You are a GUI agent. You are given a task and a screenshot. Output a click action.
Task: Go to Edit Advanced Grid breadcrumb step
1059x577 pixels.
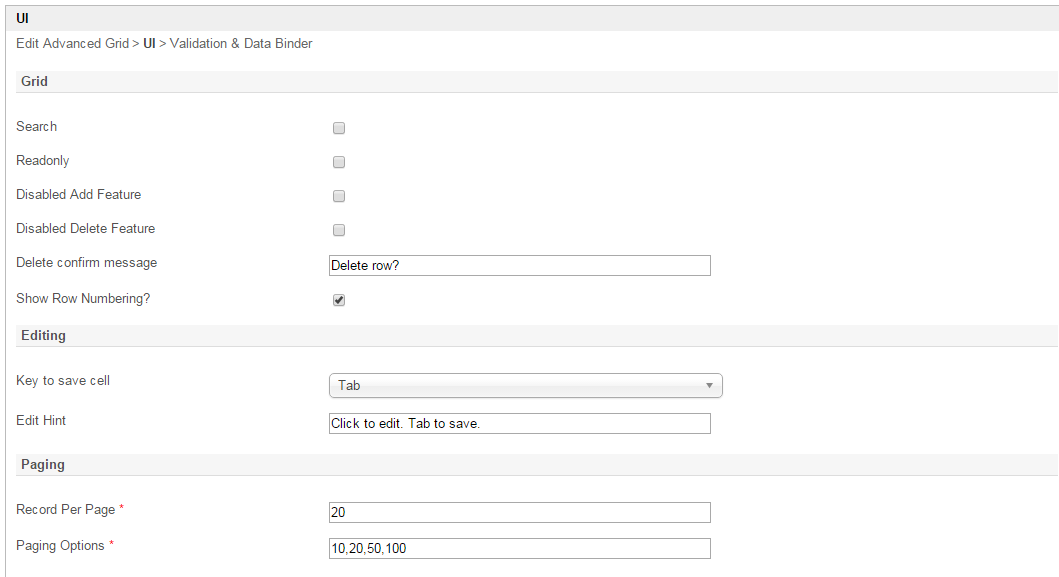coord(72,44)
